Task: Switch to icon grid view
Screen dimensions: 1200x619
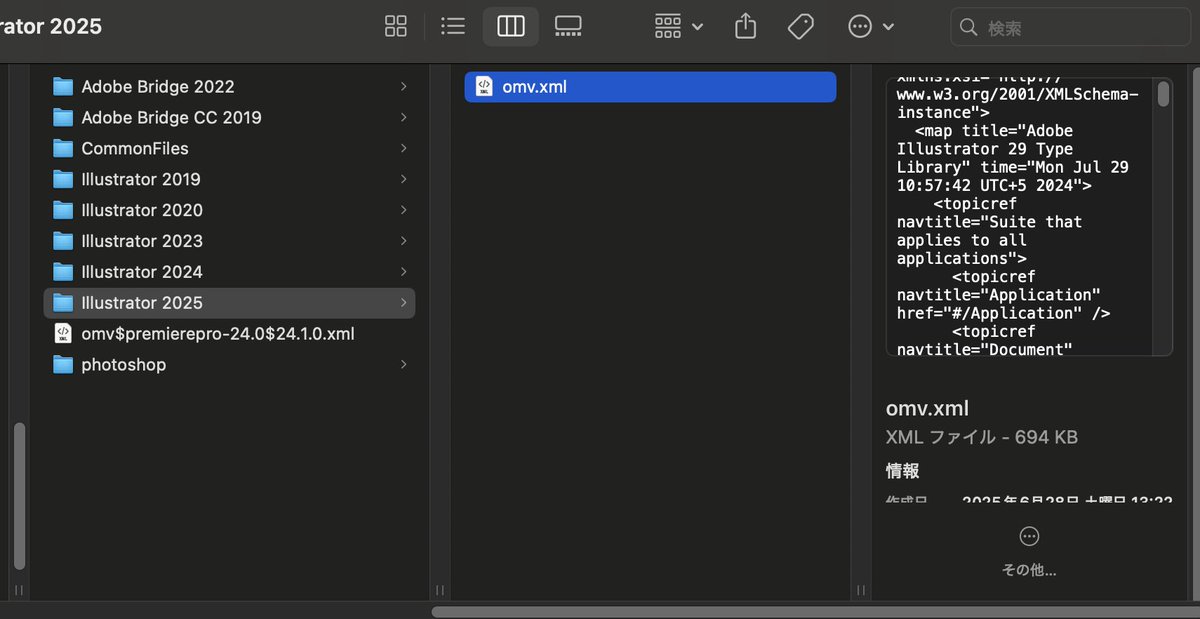Action: [396, 27]
